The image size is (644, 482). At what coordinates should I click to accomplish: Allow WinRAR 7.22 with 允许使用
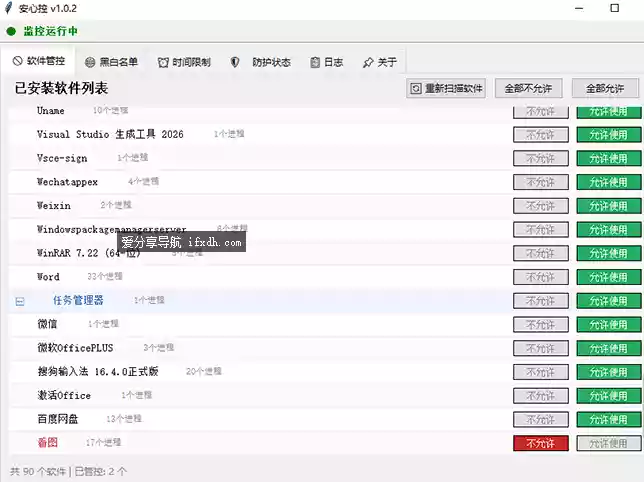point(609,253)
